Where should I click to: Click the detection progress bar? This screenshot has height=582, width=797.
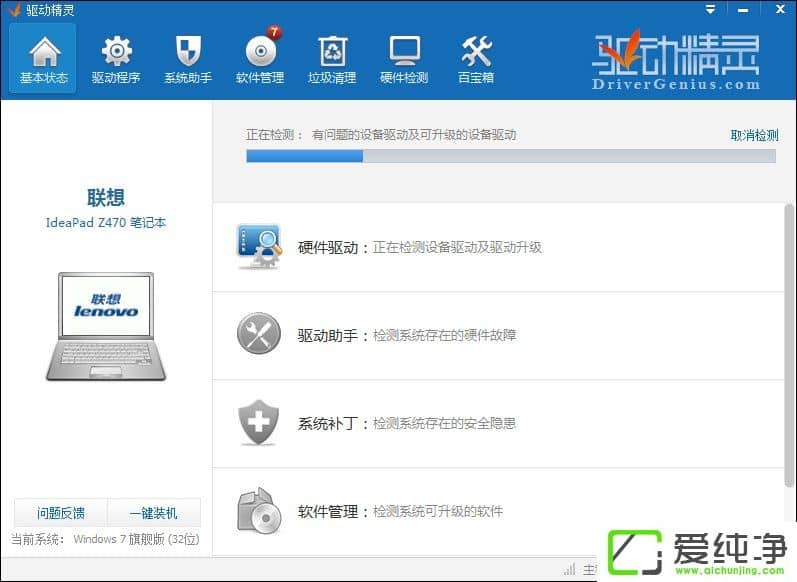[x=510, y=156]
